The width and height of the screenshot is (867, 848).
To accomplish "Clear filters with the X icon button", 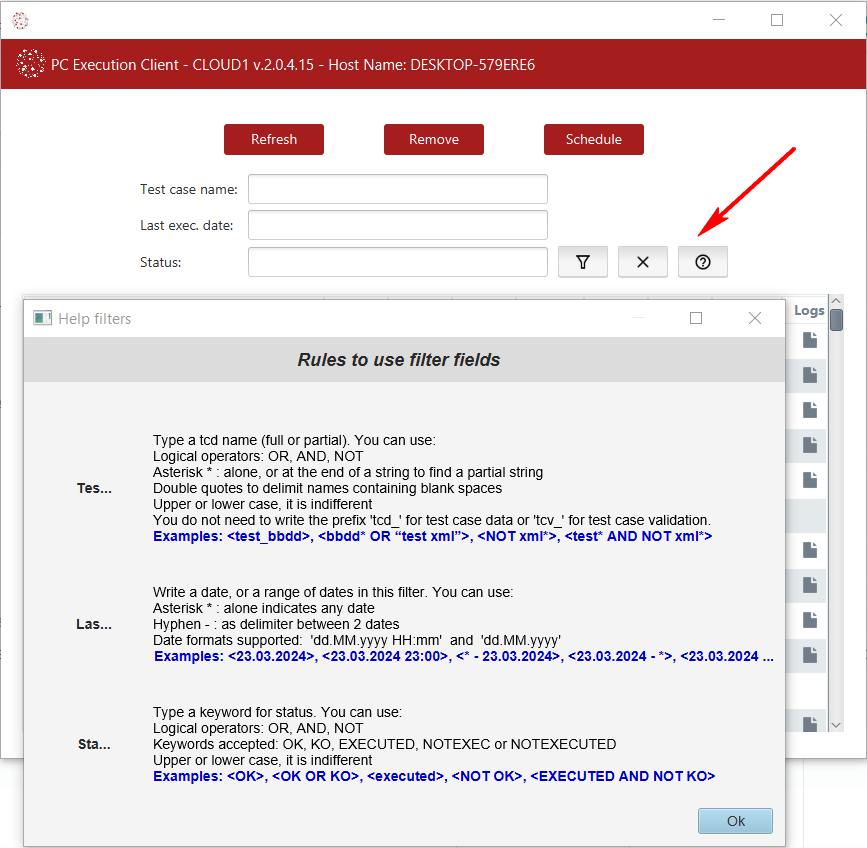I will tap(643, 262).
